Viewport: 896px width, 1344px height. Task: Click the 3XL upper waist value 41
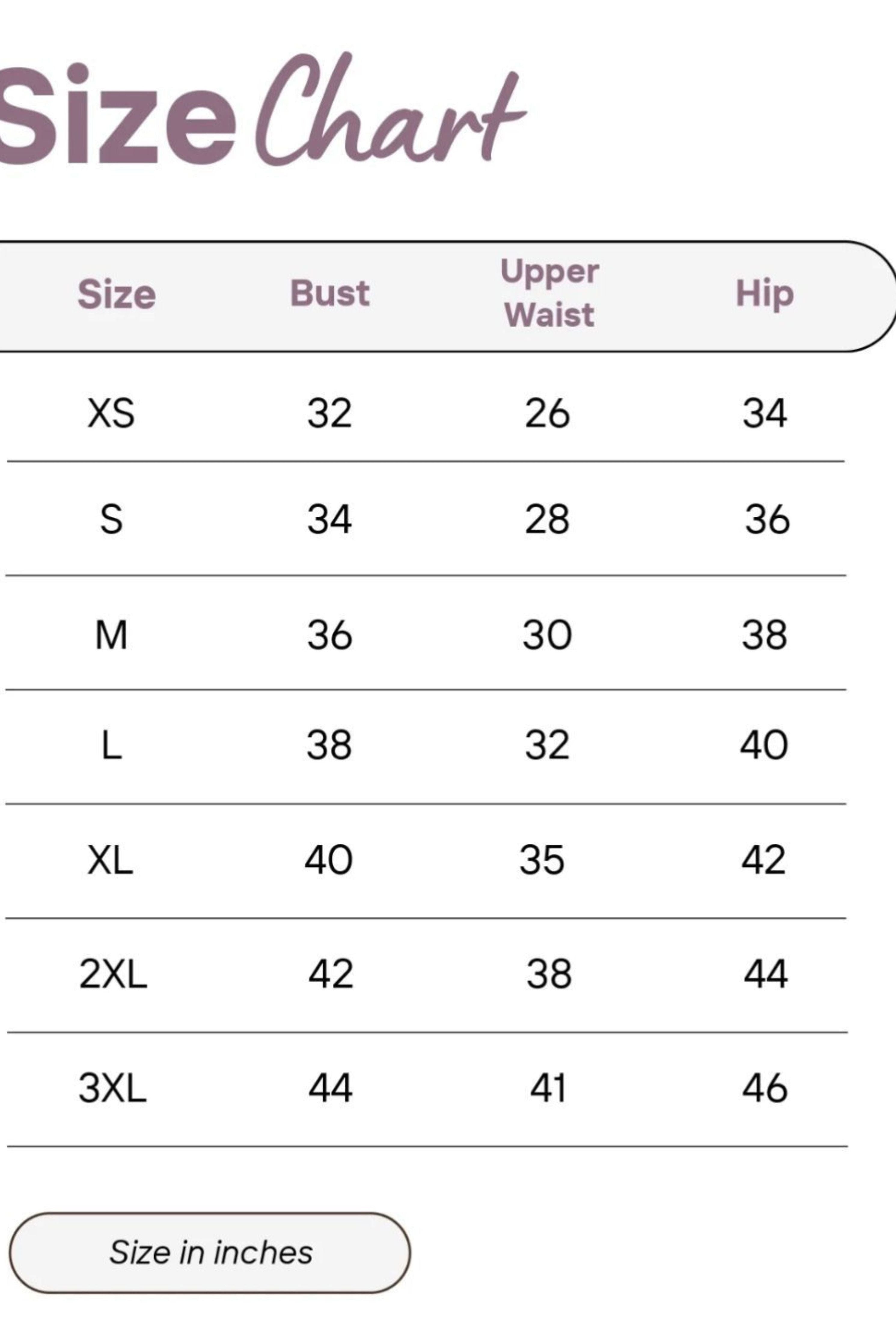point(548,1087)
